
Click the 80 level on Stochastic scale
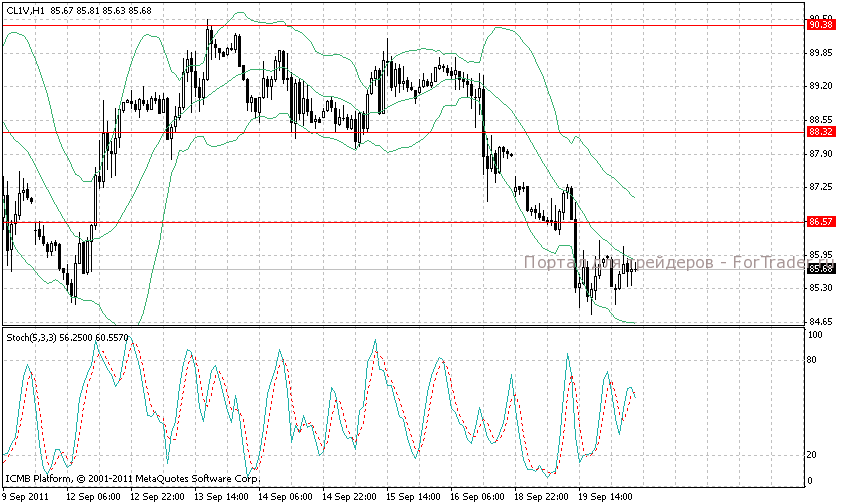[x=813, y=360]
